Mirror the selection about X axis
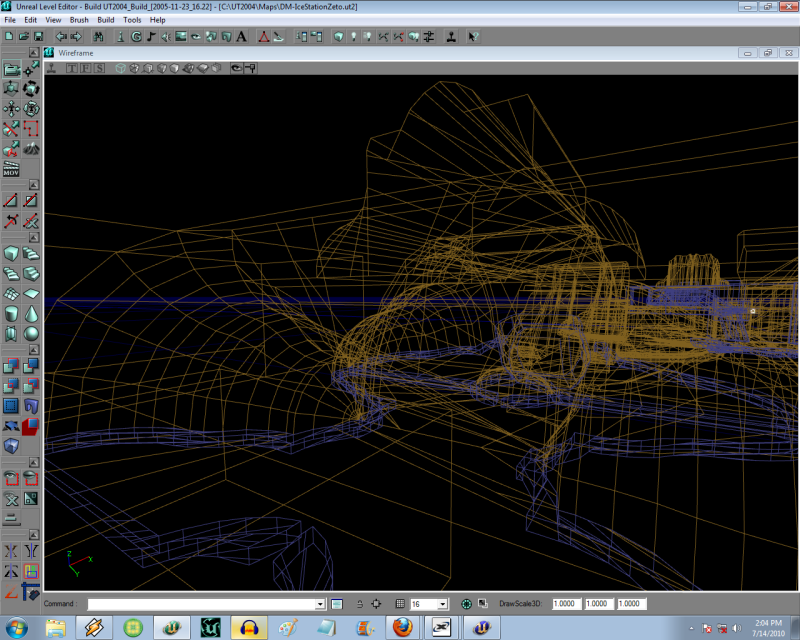The width and height of the screenshot is (800, 640). click(x=11, y=551)
